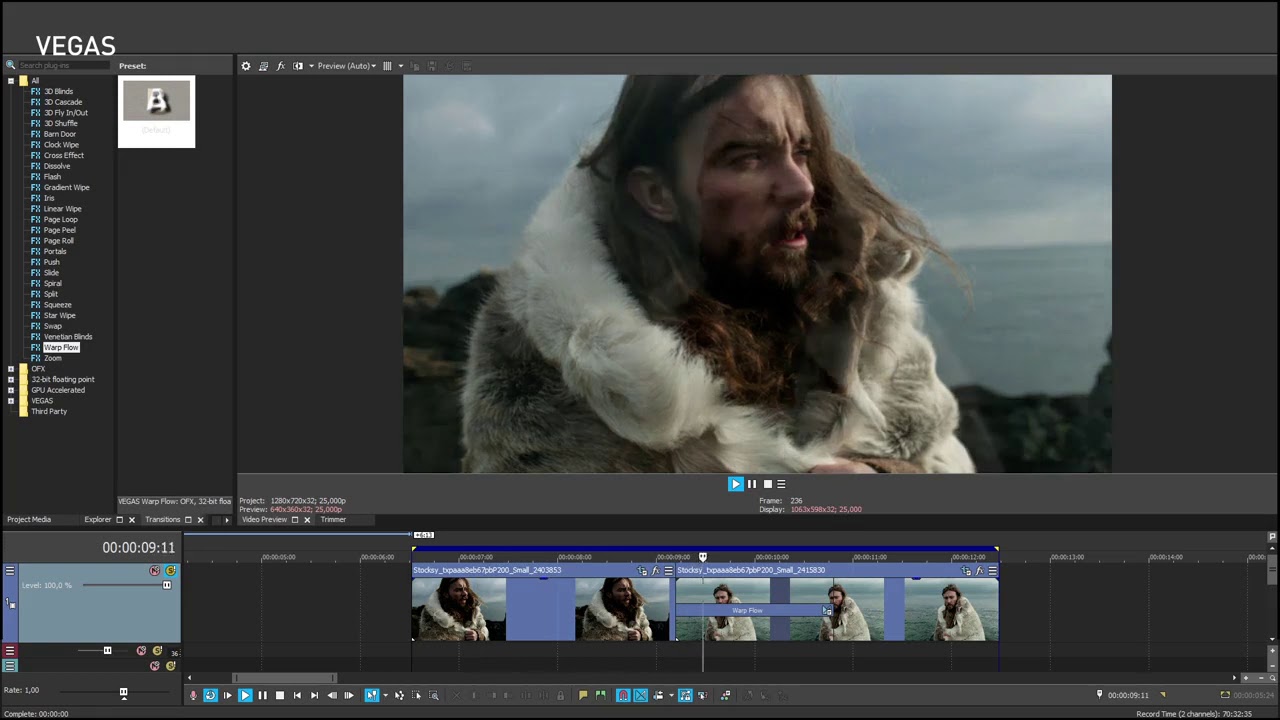This screenshot has width=1280, height=720.
Task: Expand the GPU Accelerated folder
Action: click(11, 390)
